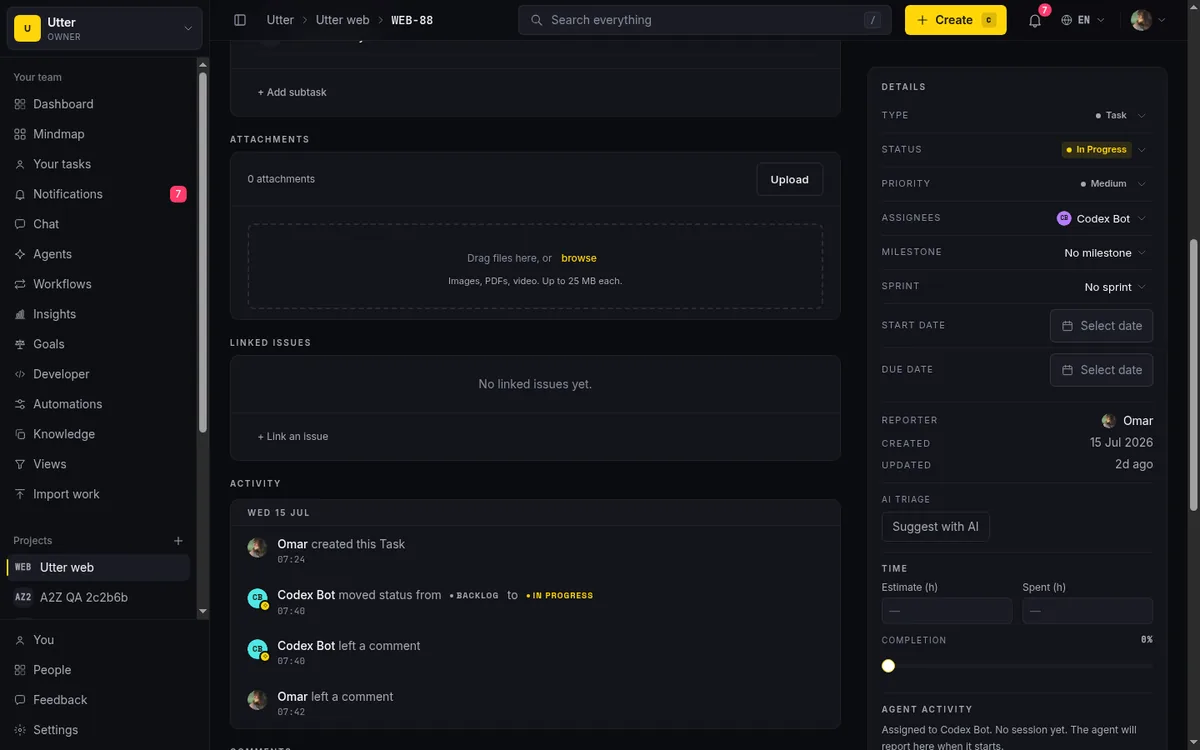Open top bar notification bell with badge

coord(1035,20)
